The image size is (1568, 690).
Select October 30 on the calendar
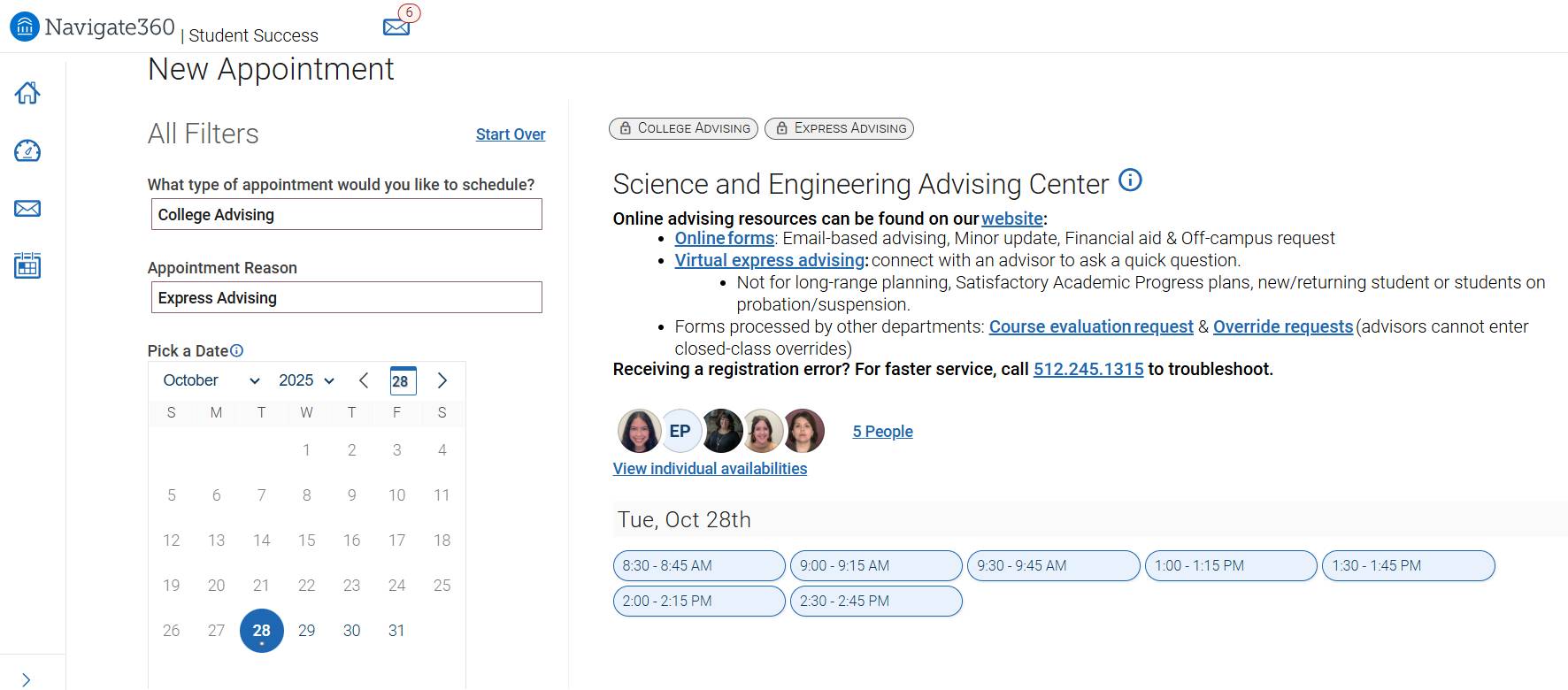coord(351,631)
